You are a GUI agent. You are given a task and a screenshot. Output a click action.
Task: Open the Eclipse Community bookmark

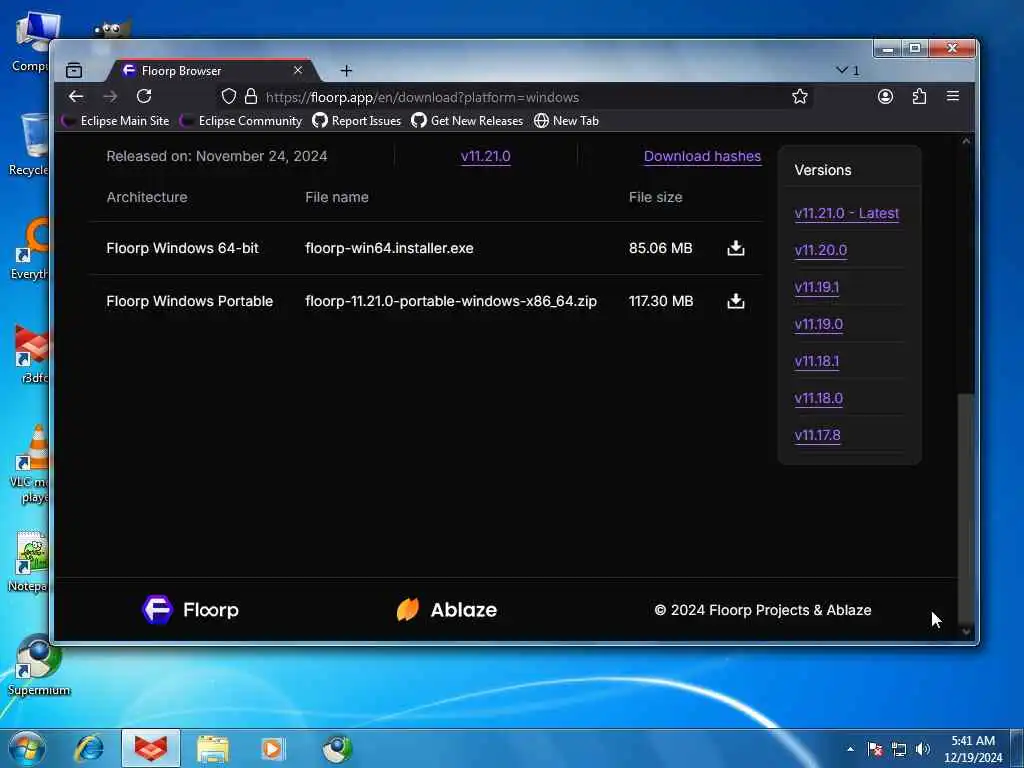241,121
